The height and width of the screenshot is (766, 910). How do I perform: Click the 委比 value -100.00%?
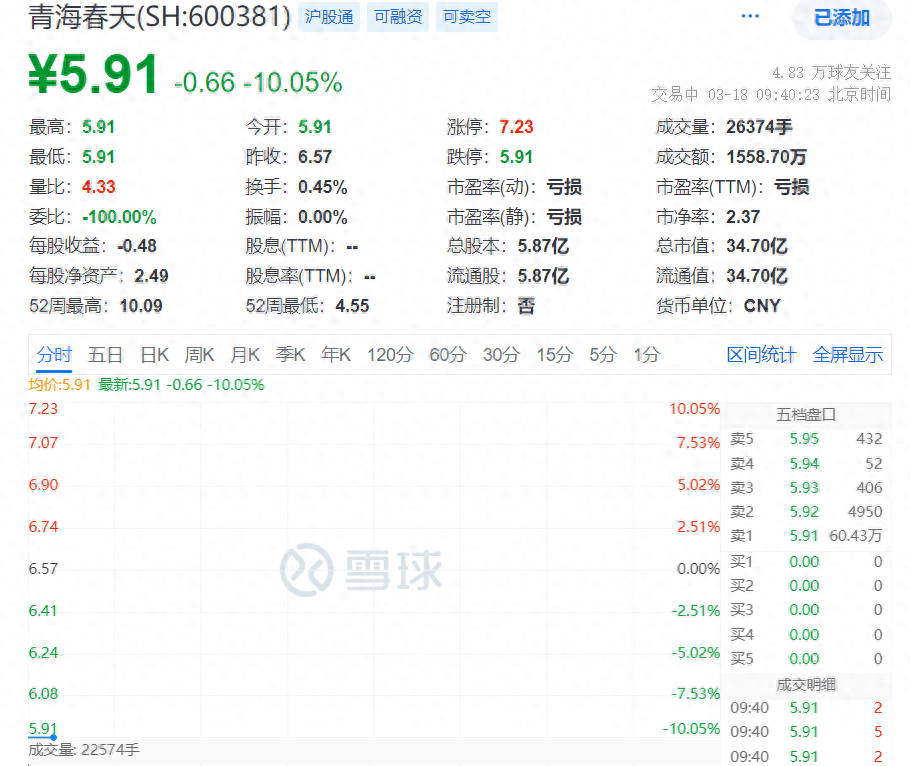pos(119,217)
